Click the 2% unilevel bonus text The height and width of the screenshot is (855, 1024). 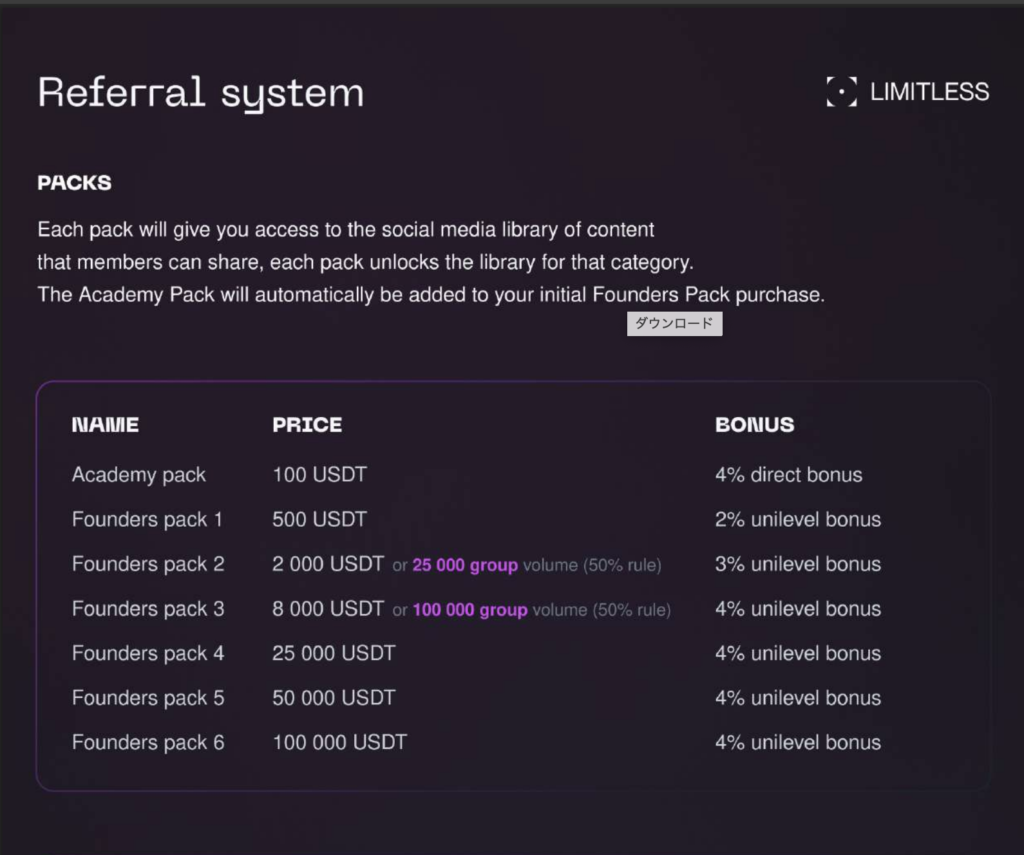point(798,520)
